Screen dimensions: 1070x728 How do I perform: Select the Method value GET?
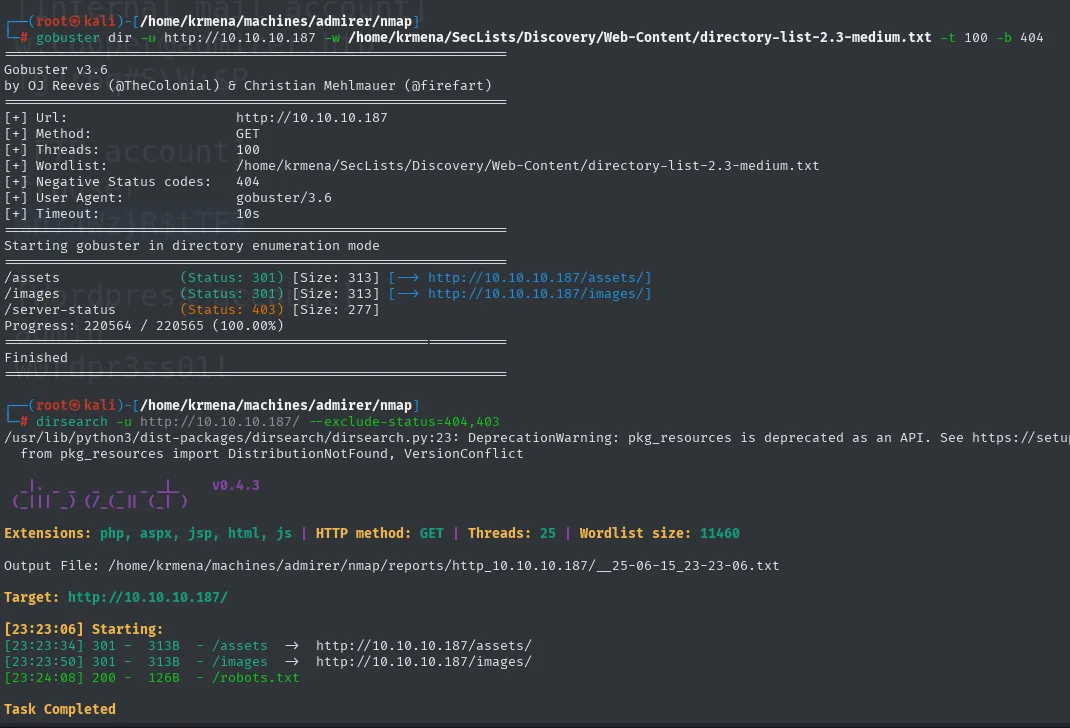[248, 134]
